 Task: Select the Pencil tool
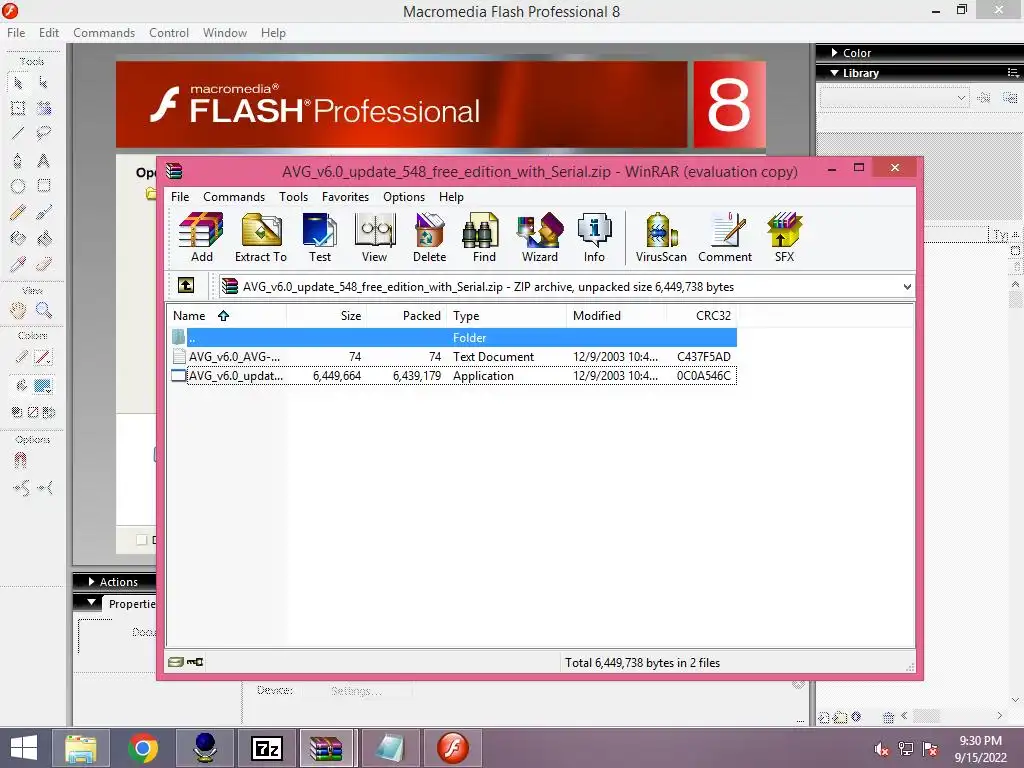click(x=18, y=212)
